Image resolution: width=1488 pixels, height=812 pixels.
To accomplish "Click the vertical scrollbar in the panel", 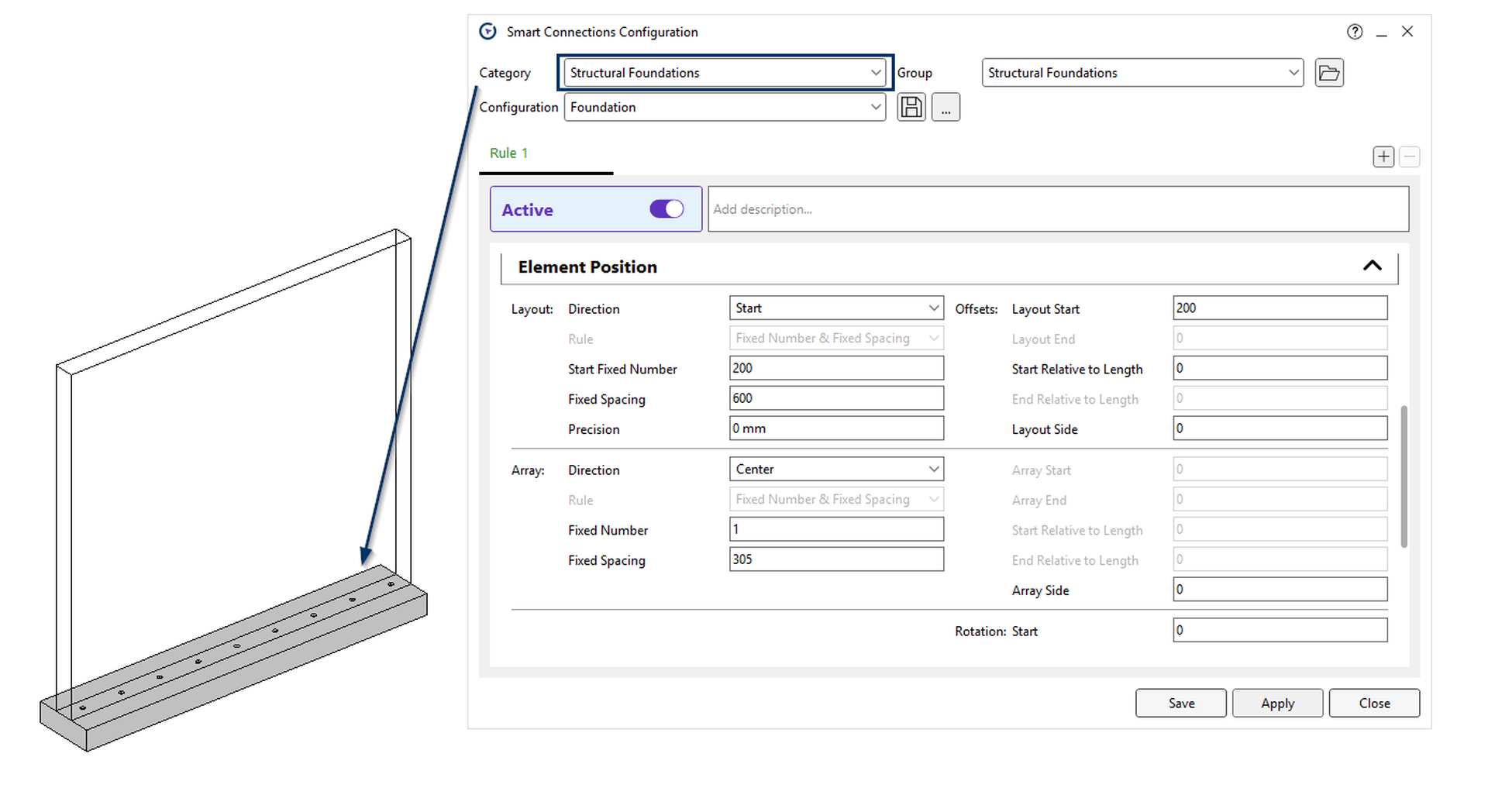I will [1404, 477].
